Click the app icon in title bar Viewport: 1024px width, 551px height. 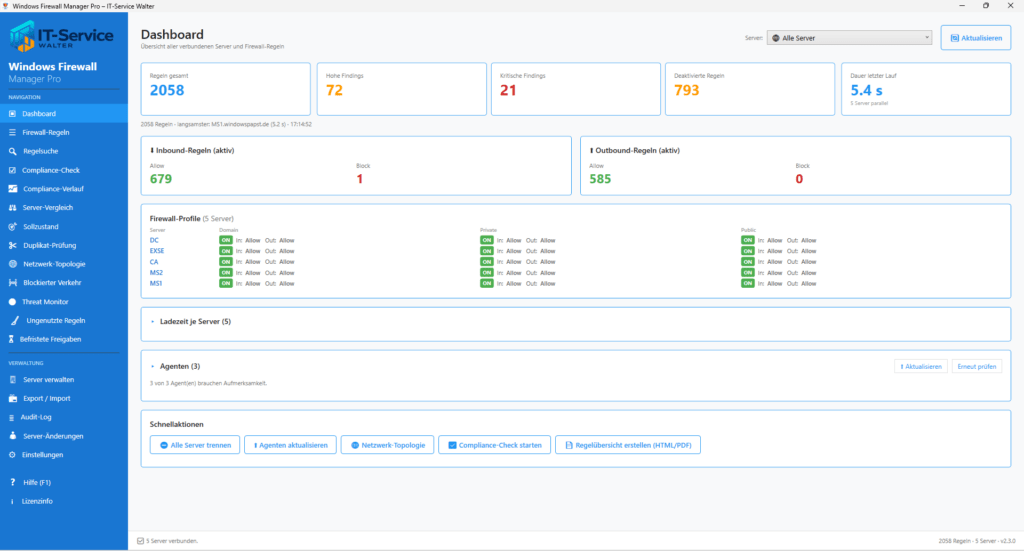[6, 6]
